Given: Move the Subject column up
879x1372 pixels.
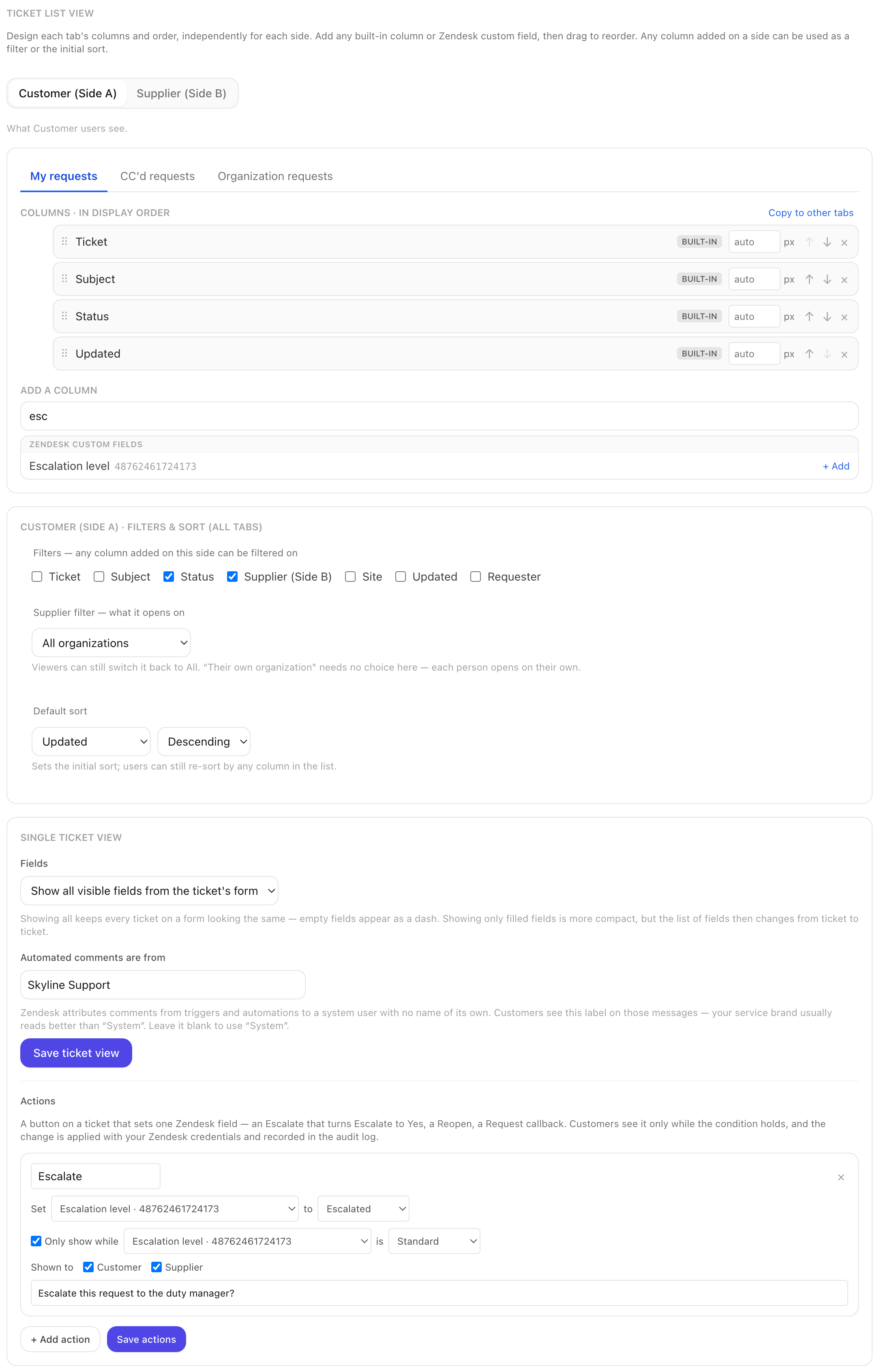Looking at the screenshot, I should [x=809, y=279].
